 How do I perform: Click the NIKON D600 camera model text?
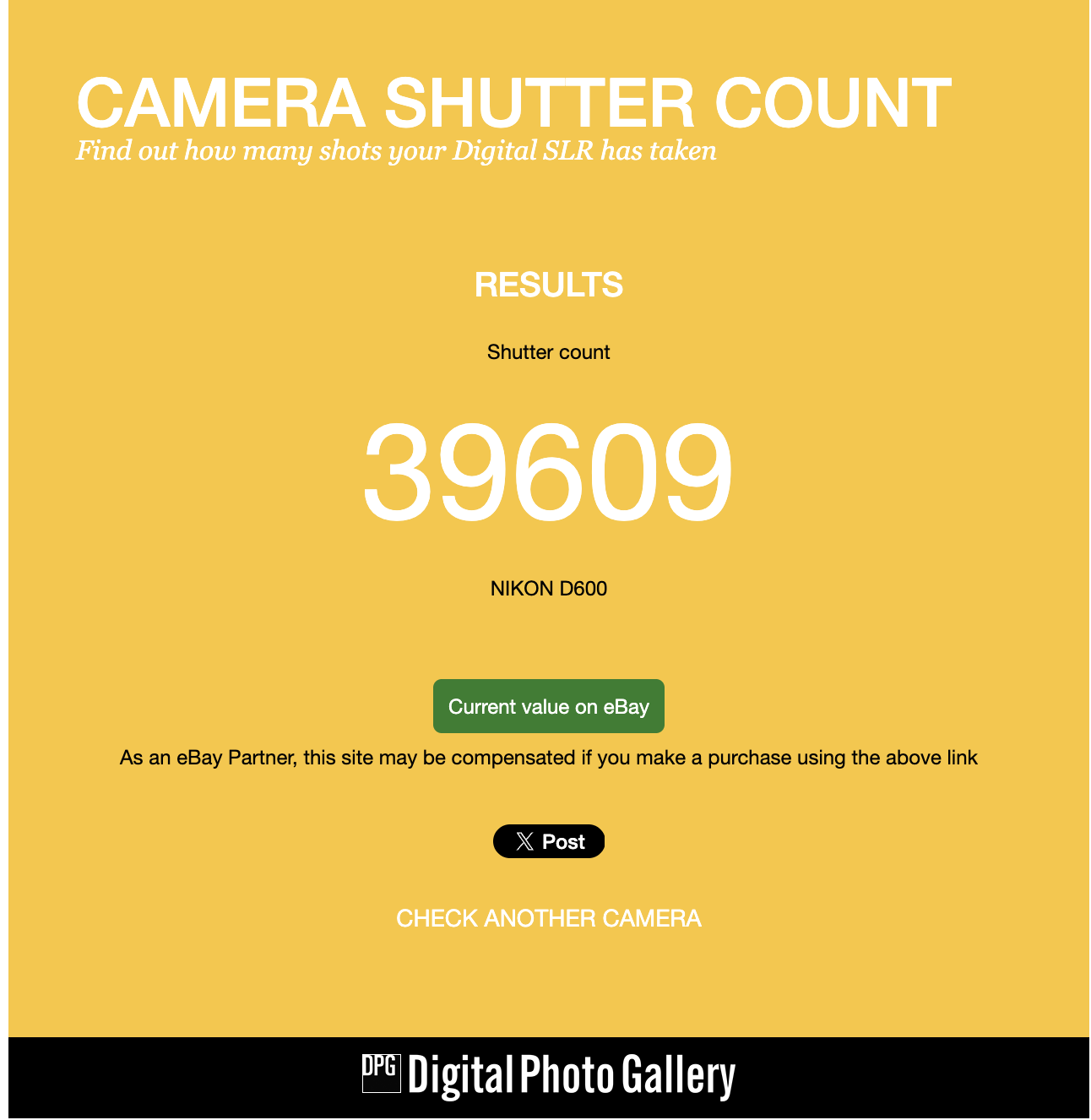click(x=549, y=589)
